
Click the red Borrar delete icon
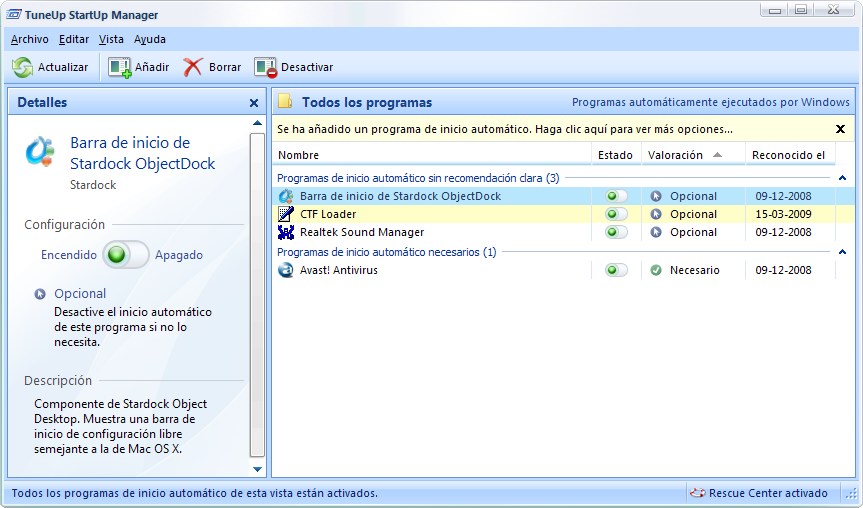[193, 67]
